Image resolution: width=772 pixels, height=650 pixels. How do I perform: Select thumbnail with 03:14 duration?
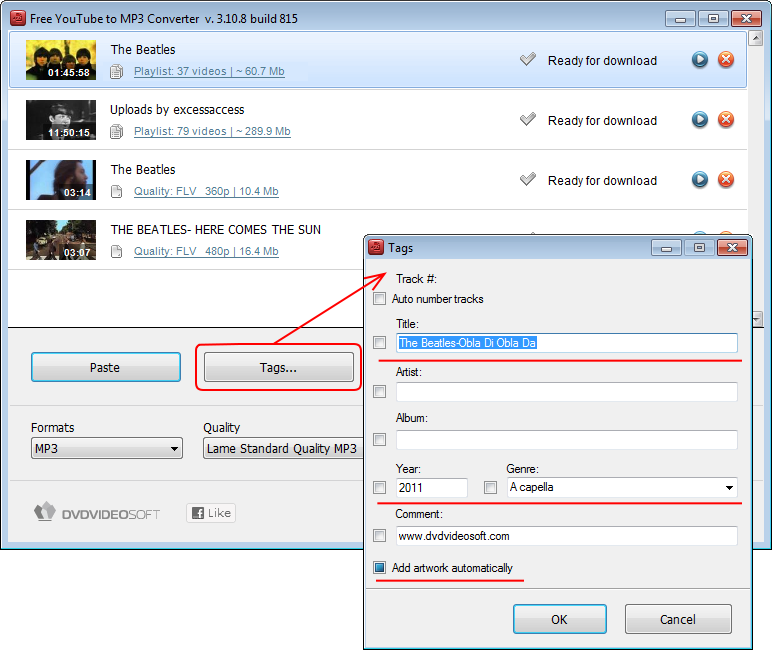point(61,180)
